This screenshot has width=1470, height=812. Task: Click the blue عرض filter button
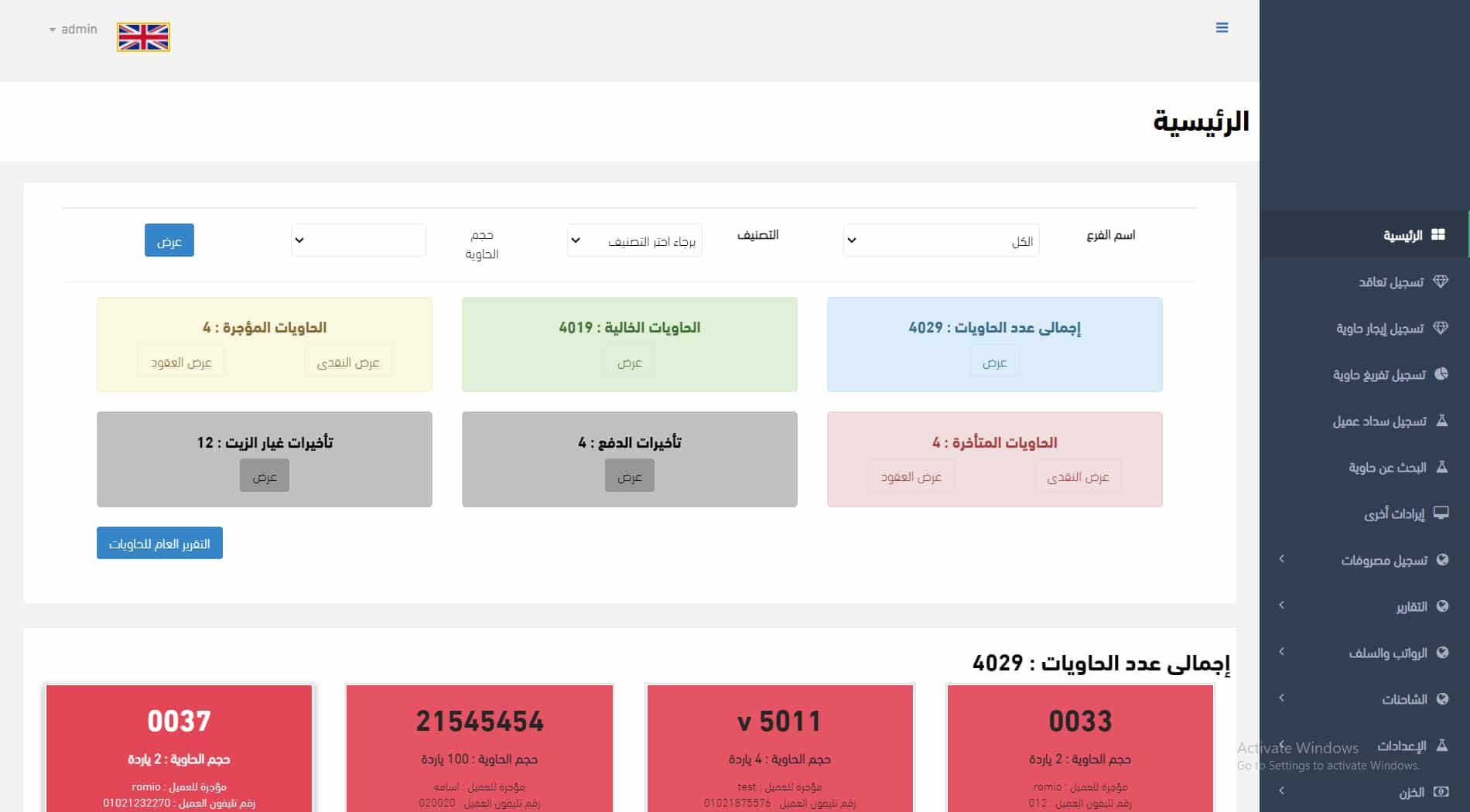coord(169,241)
